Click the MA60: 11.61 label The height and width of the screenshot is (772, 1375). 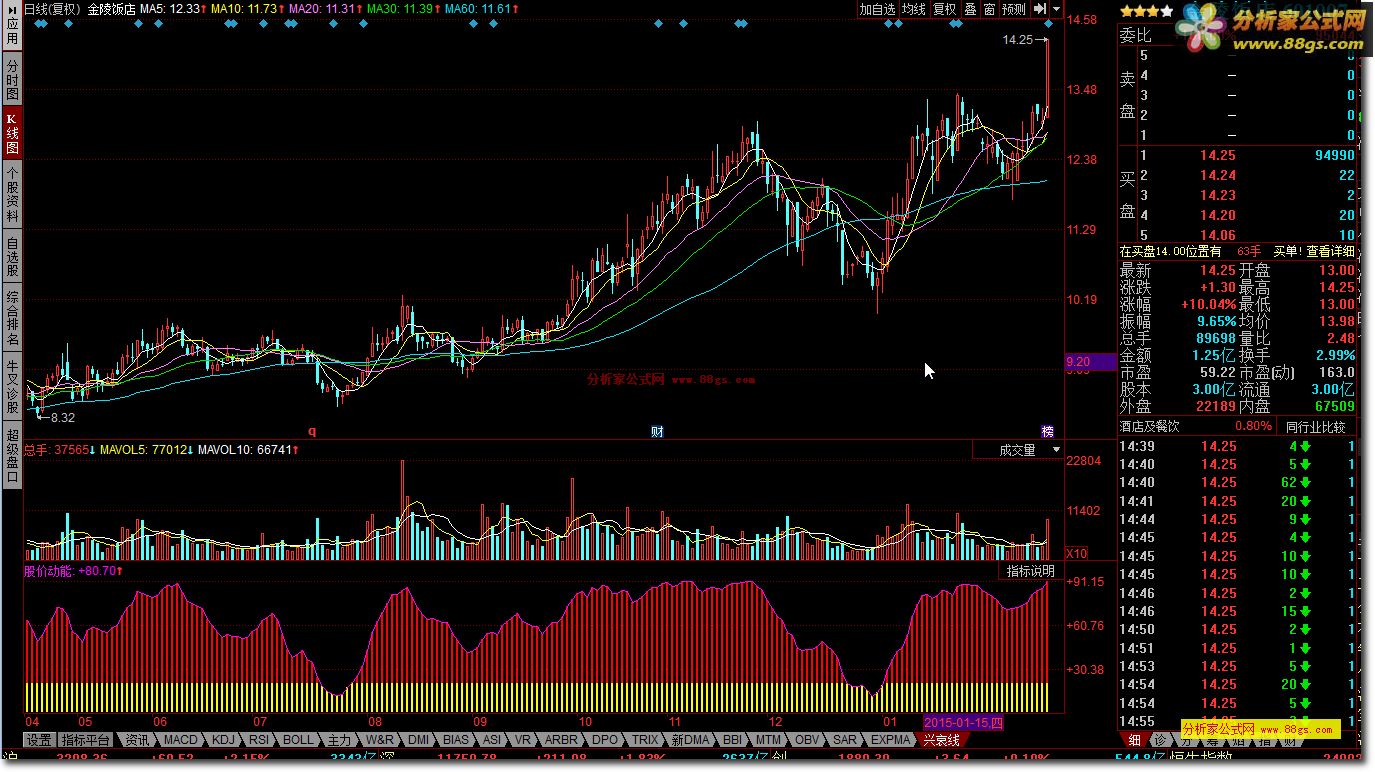480,9
